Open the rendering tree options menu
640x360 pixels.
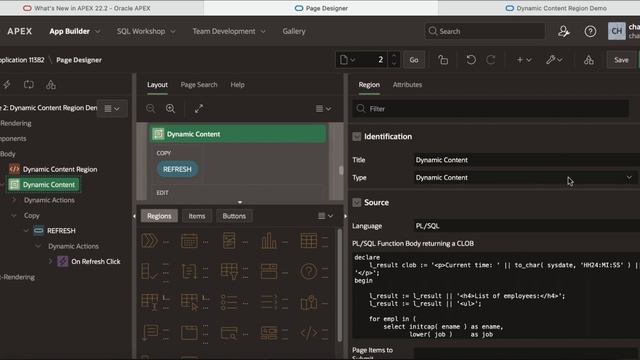(112, 109)
